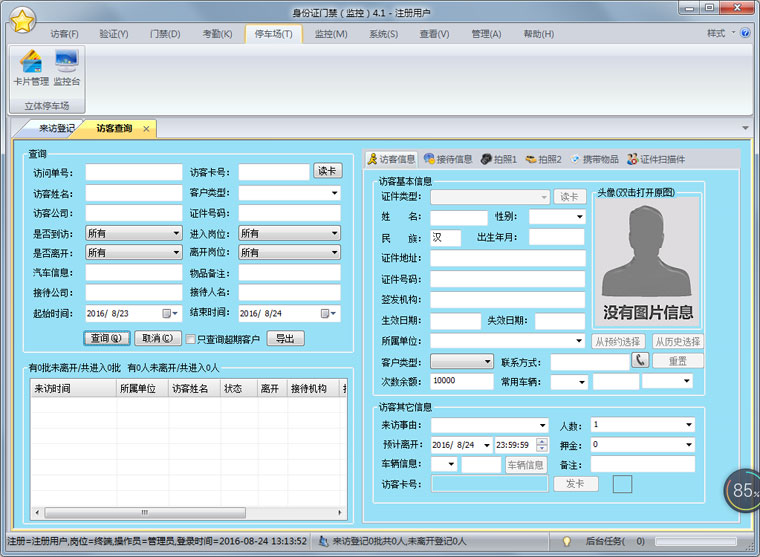
Task: Check 只查询超期客户 checkbox
Action: click(191, 339)
